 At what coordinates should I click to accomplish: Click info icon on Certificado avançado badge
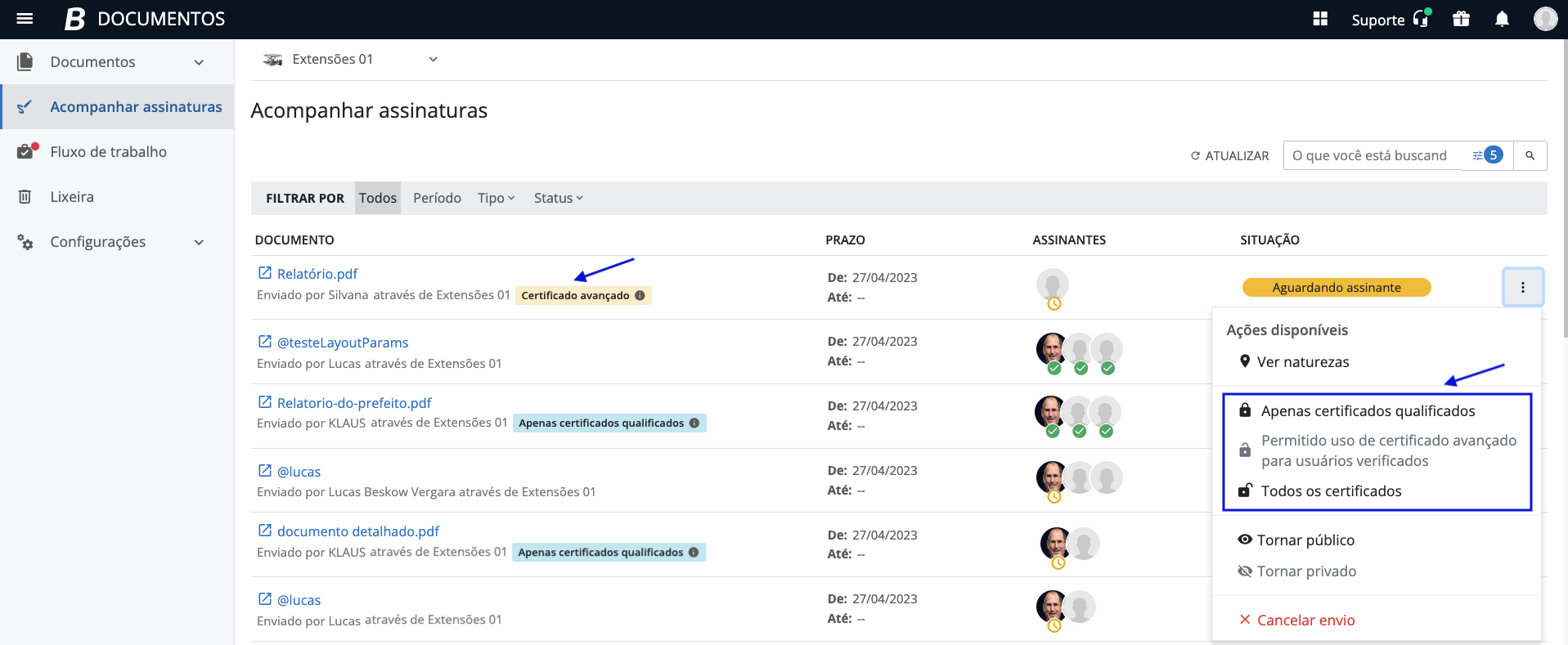pos(640,296)
